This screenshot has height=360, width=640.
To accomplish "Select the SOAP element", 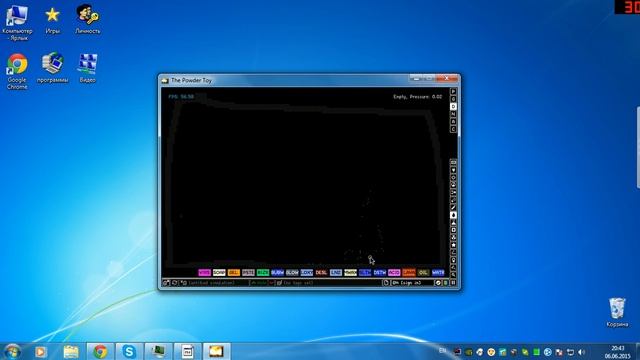I will tap(219, 272).
